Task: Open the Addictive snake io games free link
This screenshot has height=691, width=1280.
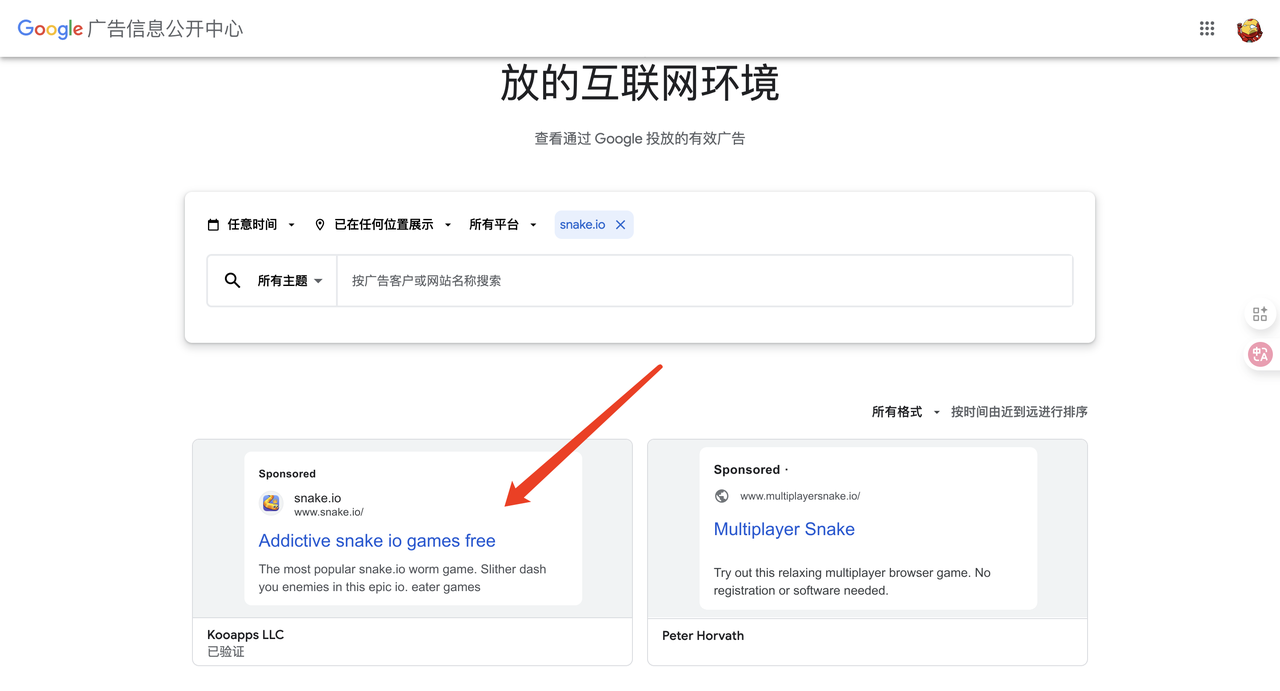Action: [x=377, y=541]
